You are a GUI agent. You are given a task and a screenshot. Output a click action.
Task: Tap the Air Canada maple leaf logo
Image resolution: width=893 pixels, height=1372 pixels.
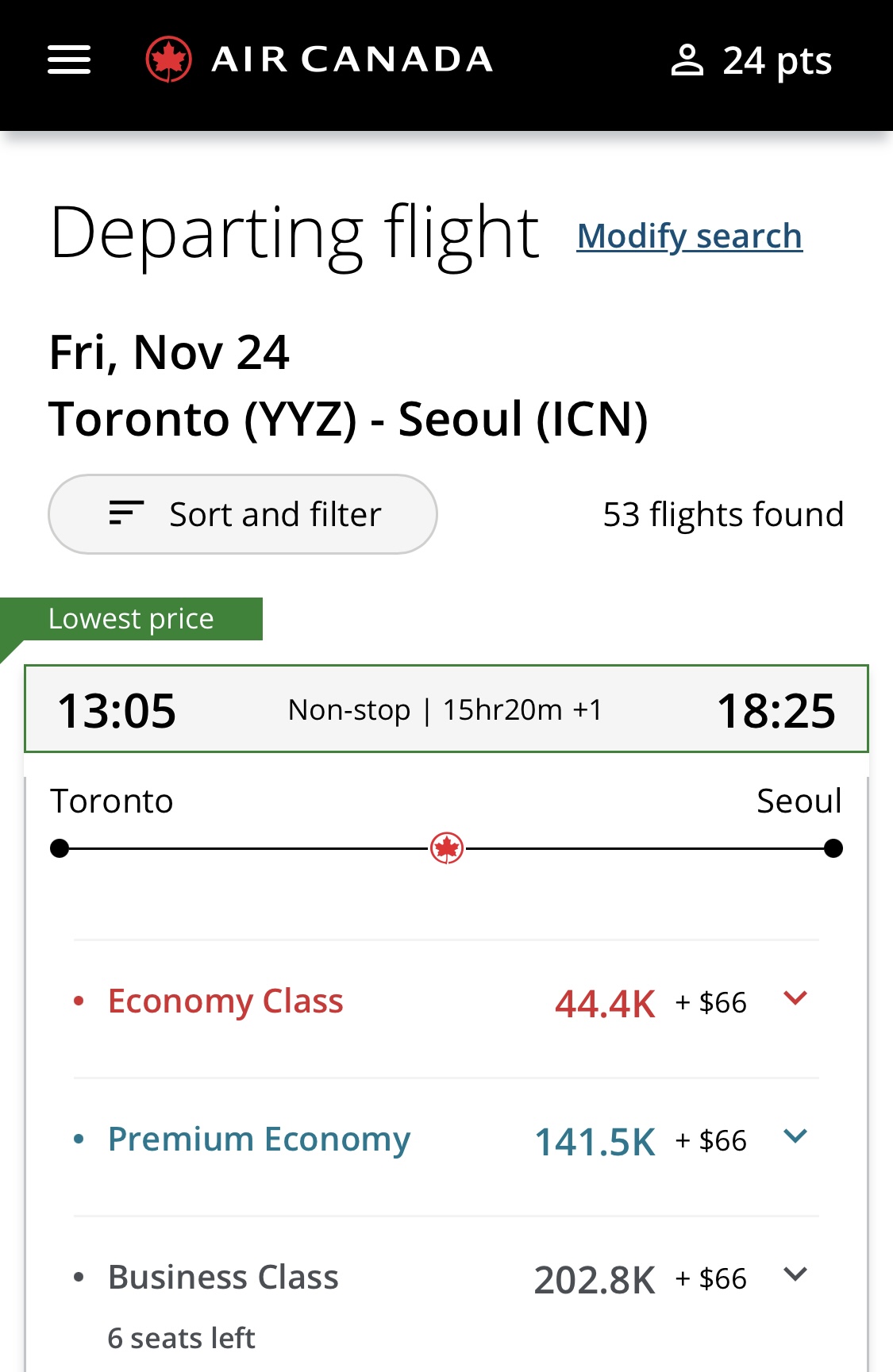[168, 60]
